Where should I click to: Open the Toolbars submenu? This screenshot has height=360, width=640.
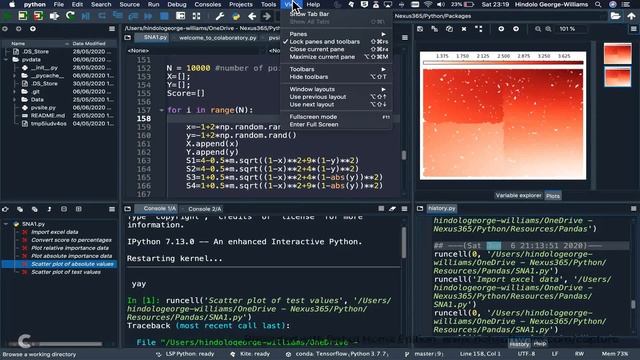click(336, 69)
